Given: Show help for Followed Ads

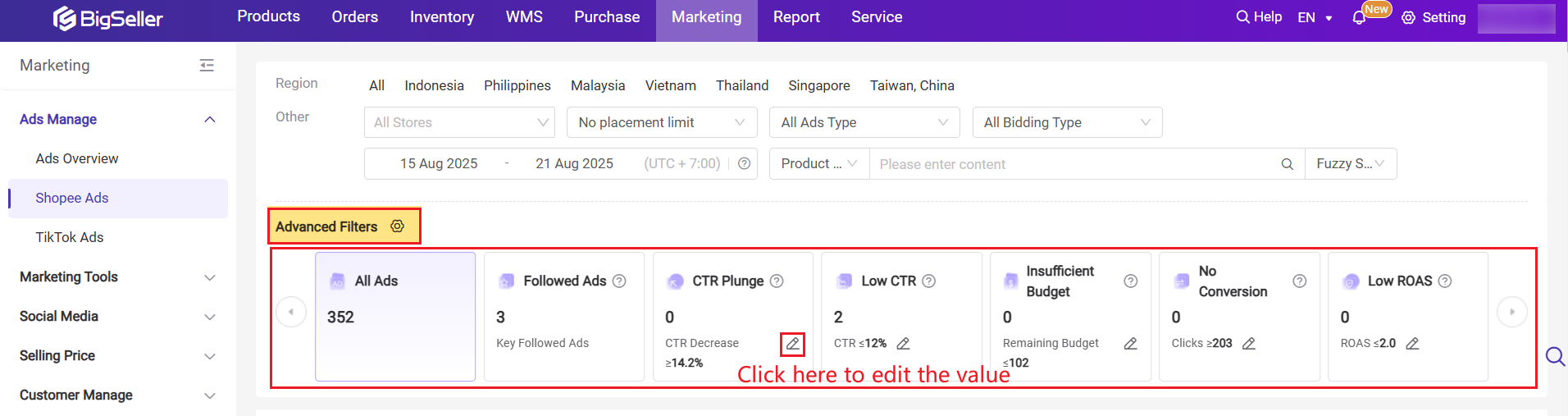Looking at the screenshot, I should click(x=619, y=281).
